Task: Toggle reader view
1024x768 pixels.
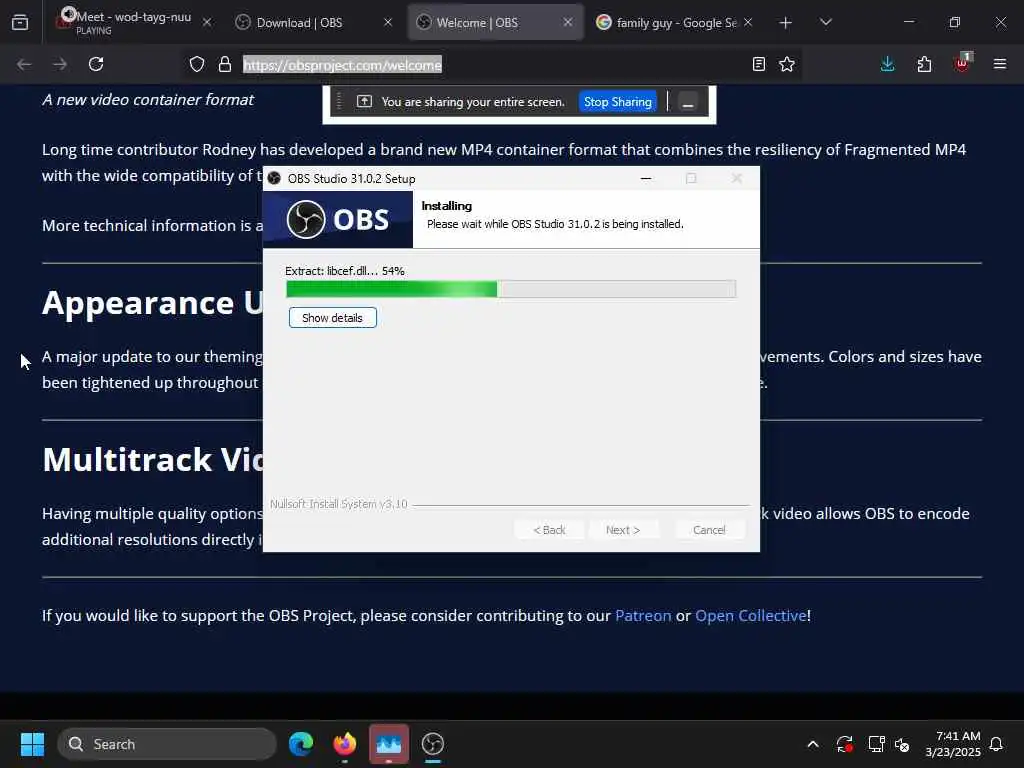Action: 759,64
